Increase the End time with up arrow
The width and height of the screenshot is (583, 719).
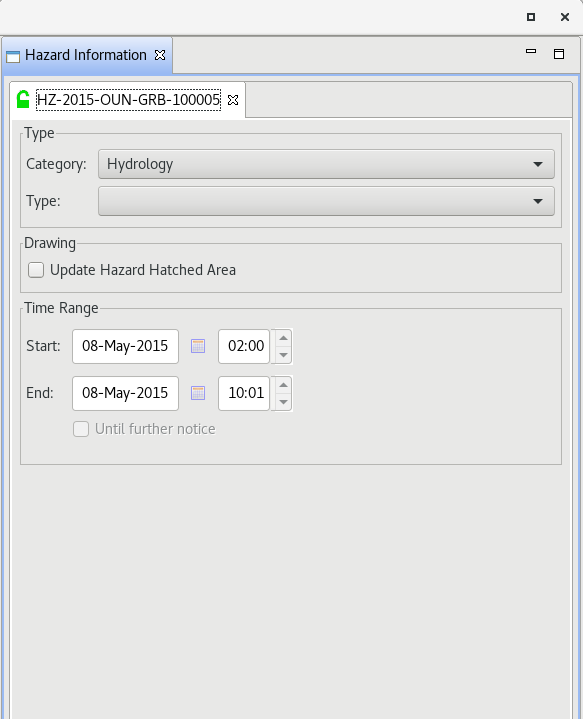coord(283,385)
